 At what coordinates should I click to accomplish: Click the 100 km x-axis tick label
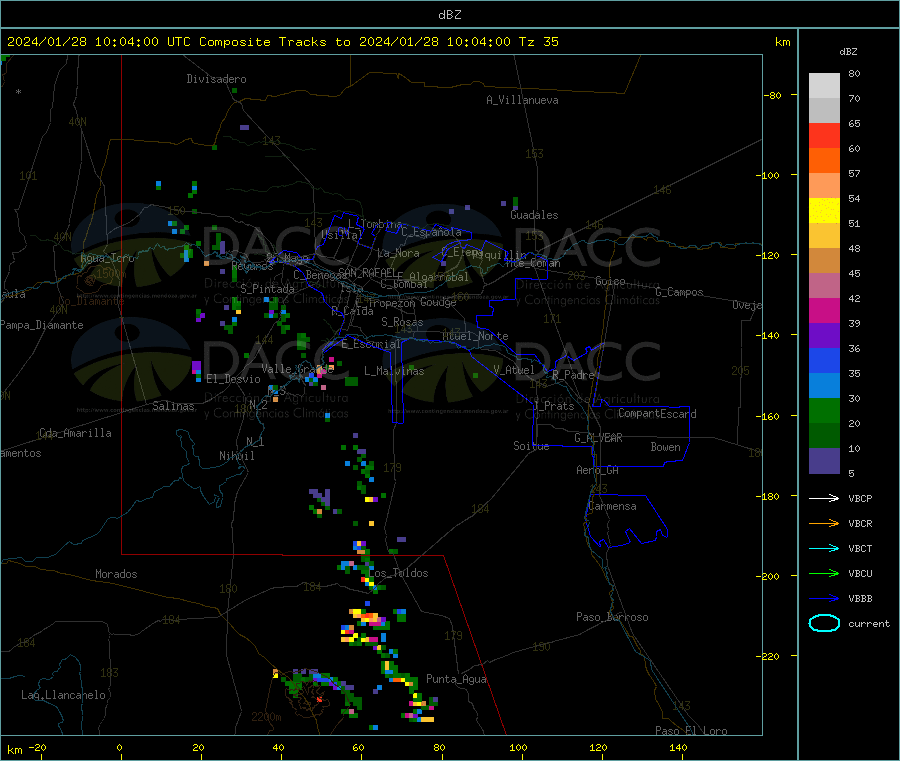pos(518,747)
